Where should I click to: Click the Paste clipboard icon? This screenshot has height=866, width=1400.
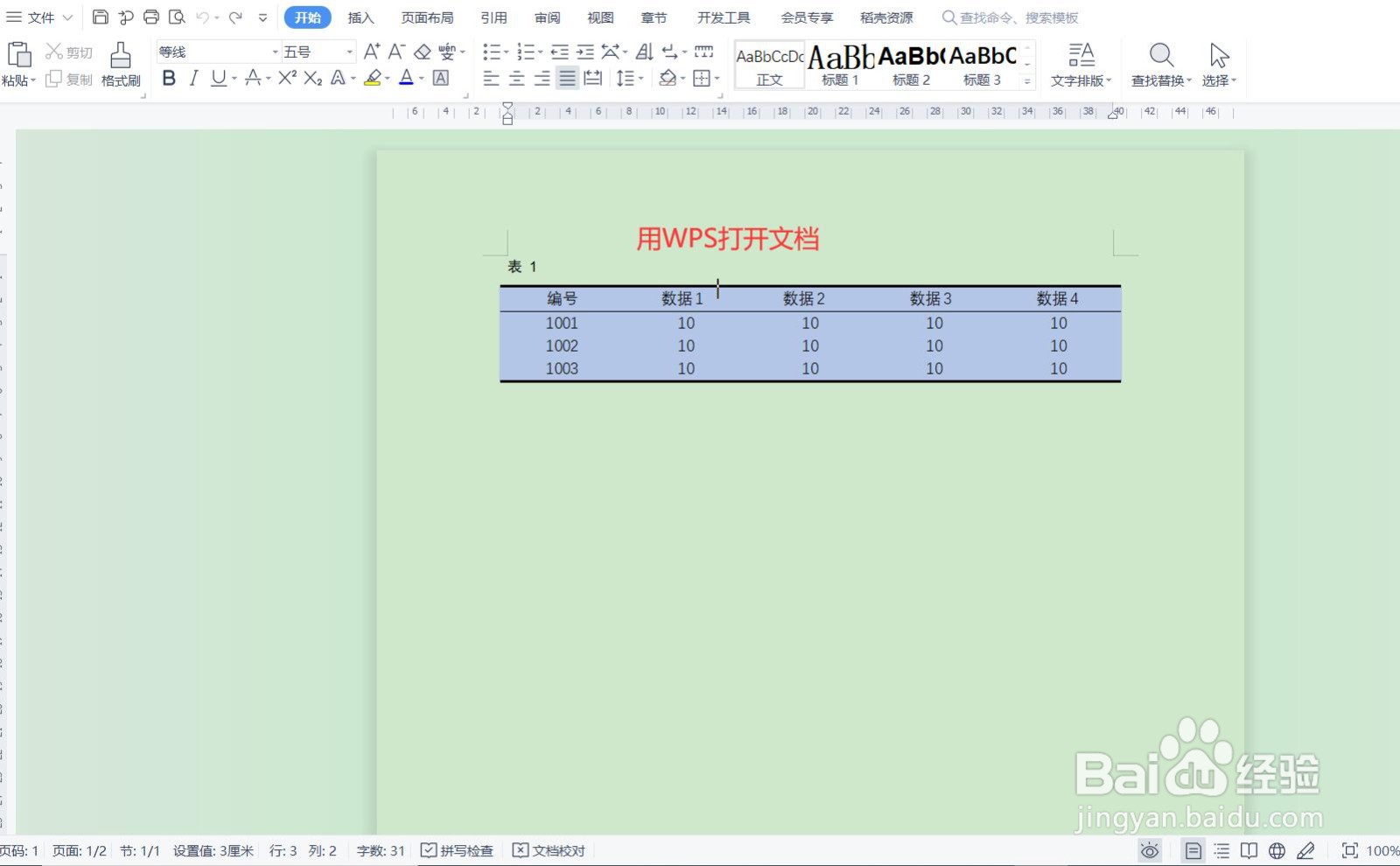click(x=18, y=54)
